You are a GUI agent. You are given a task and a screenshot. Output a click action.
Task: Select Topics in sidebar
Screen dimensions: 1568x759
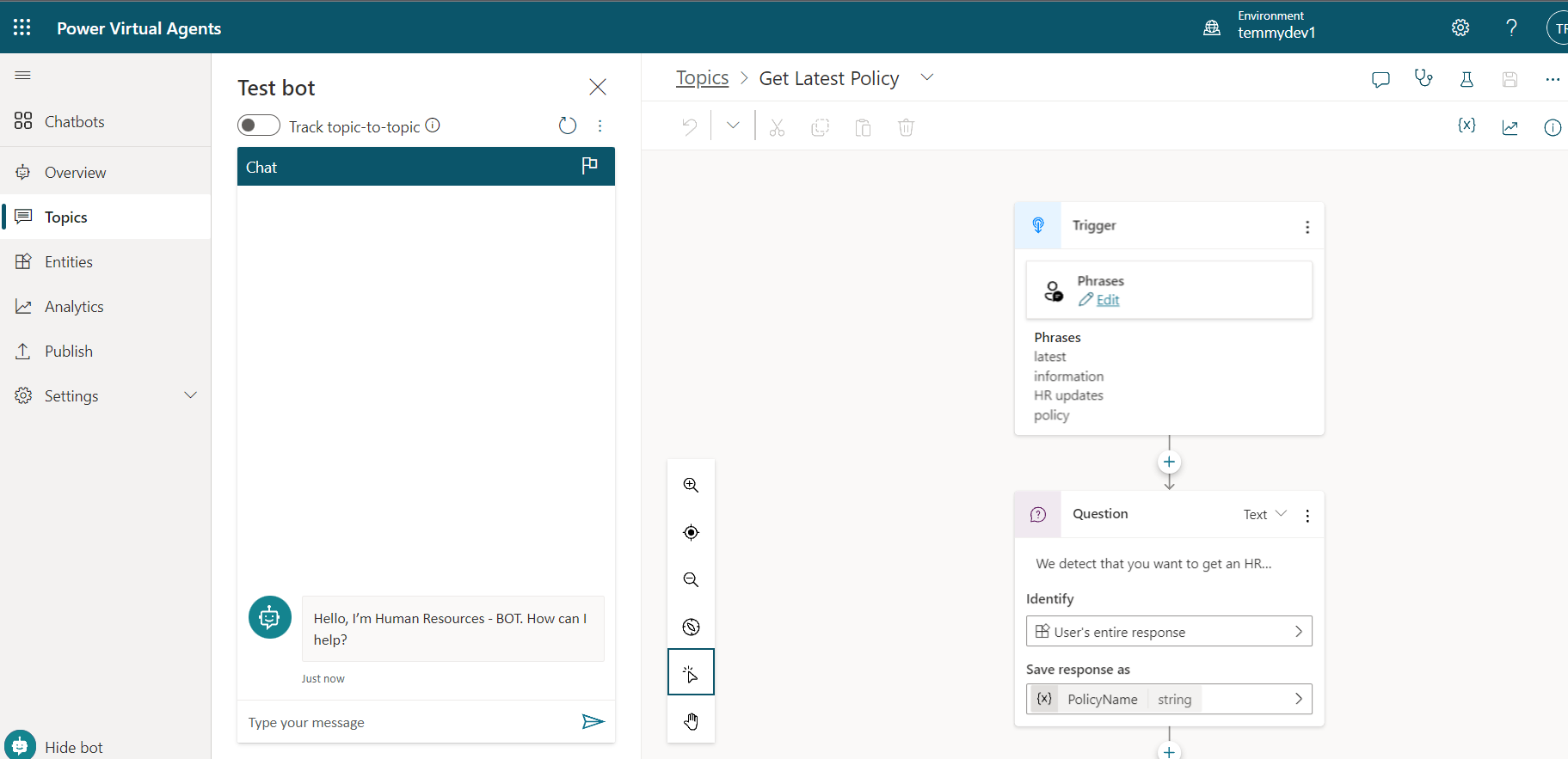tap(105, 217)
